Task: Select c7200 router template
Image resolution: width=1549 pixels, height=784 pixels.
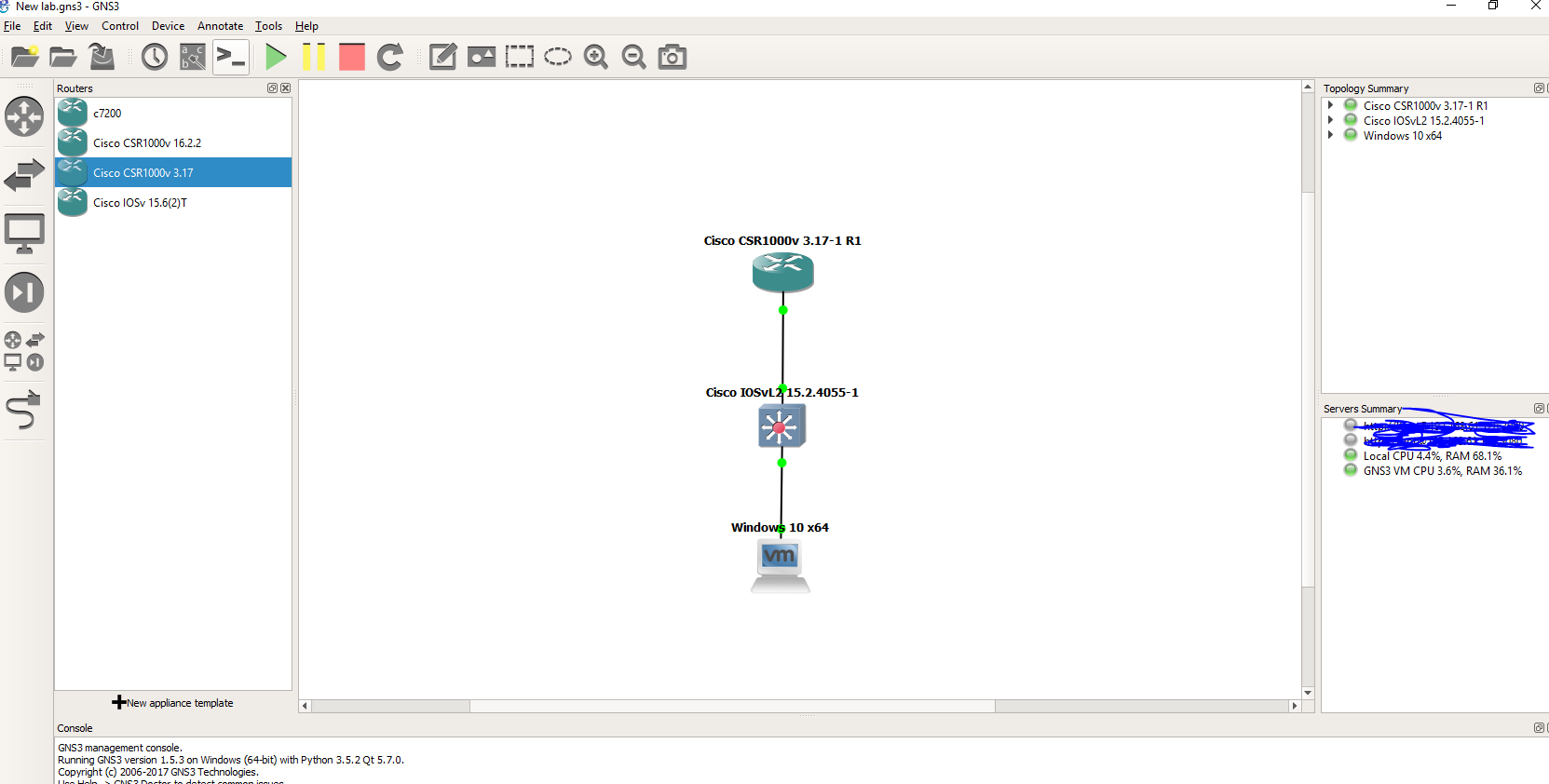Action: [173, 113]
